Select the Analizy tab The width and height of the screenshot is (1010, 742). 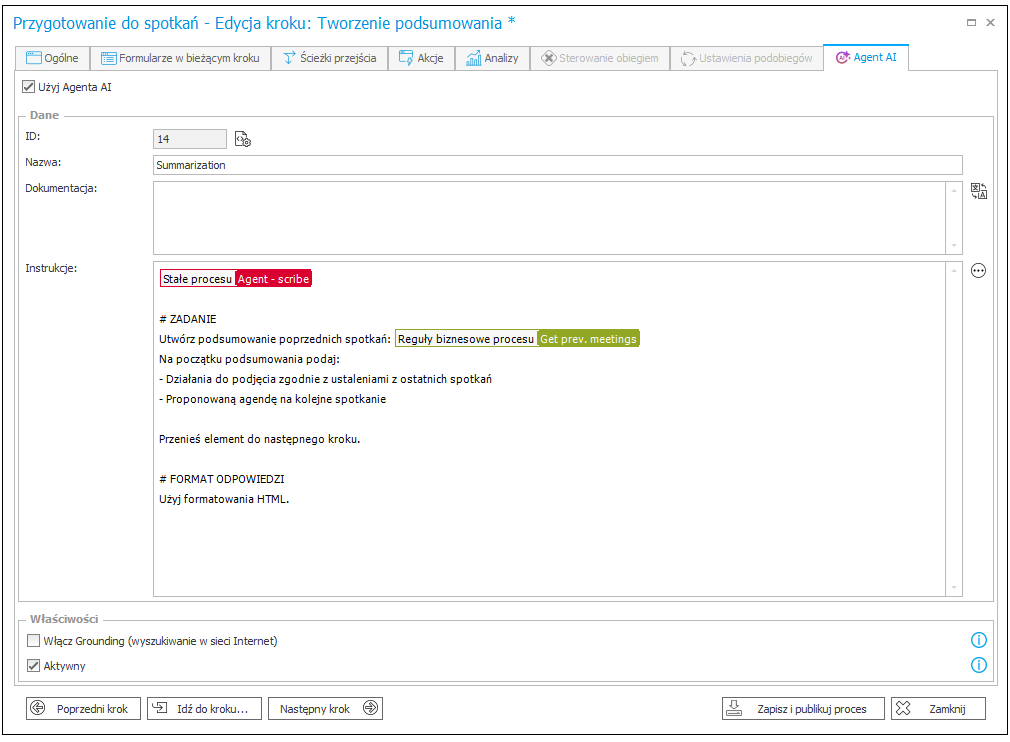point(492,58)
